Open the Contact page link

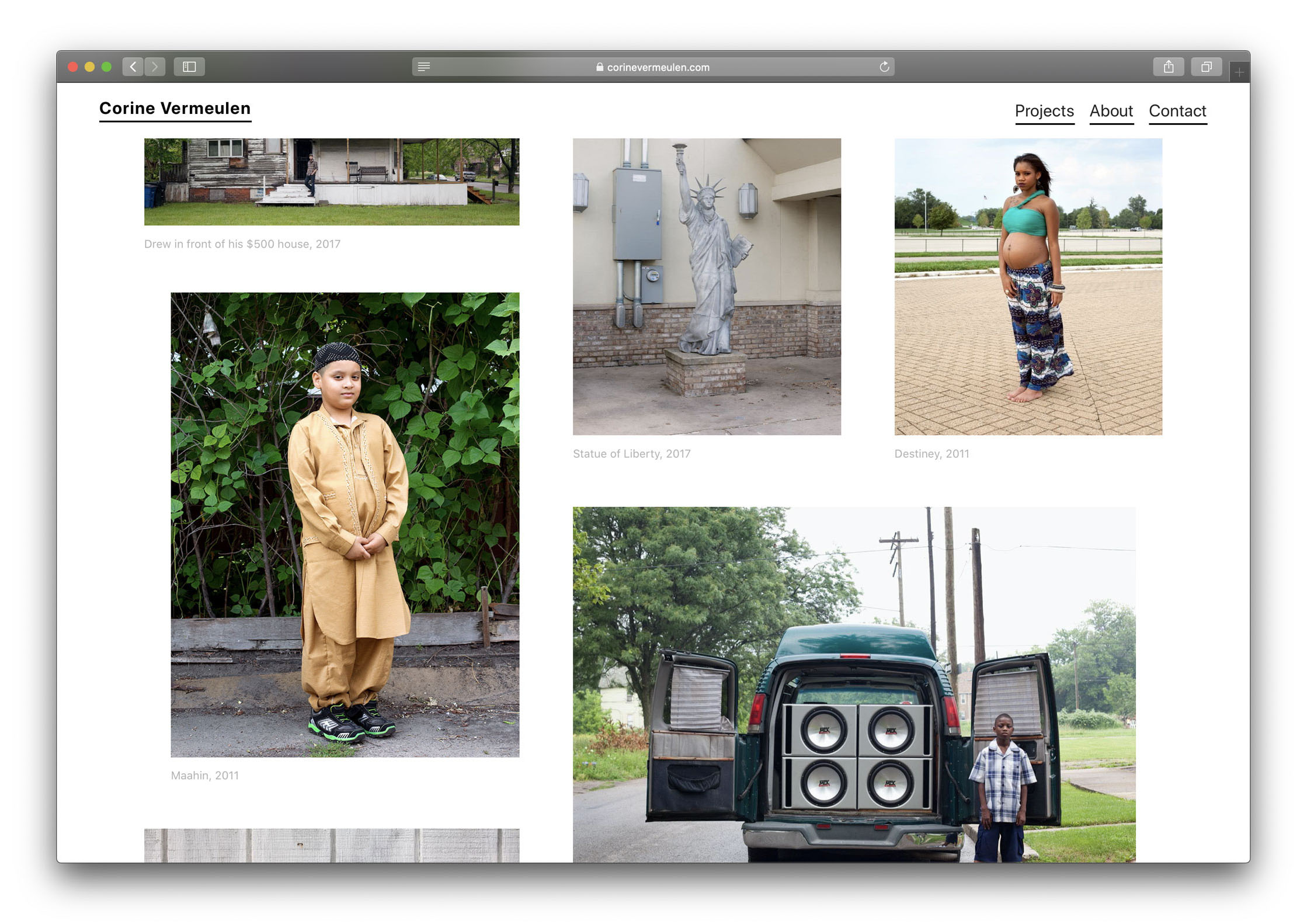(1177, 111)
